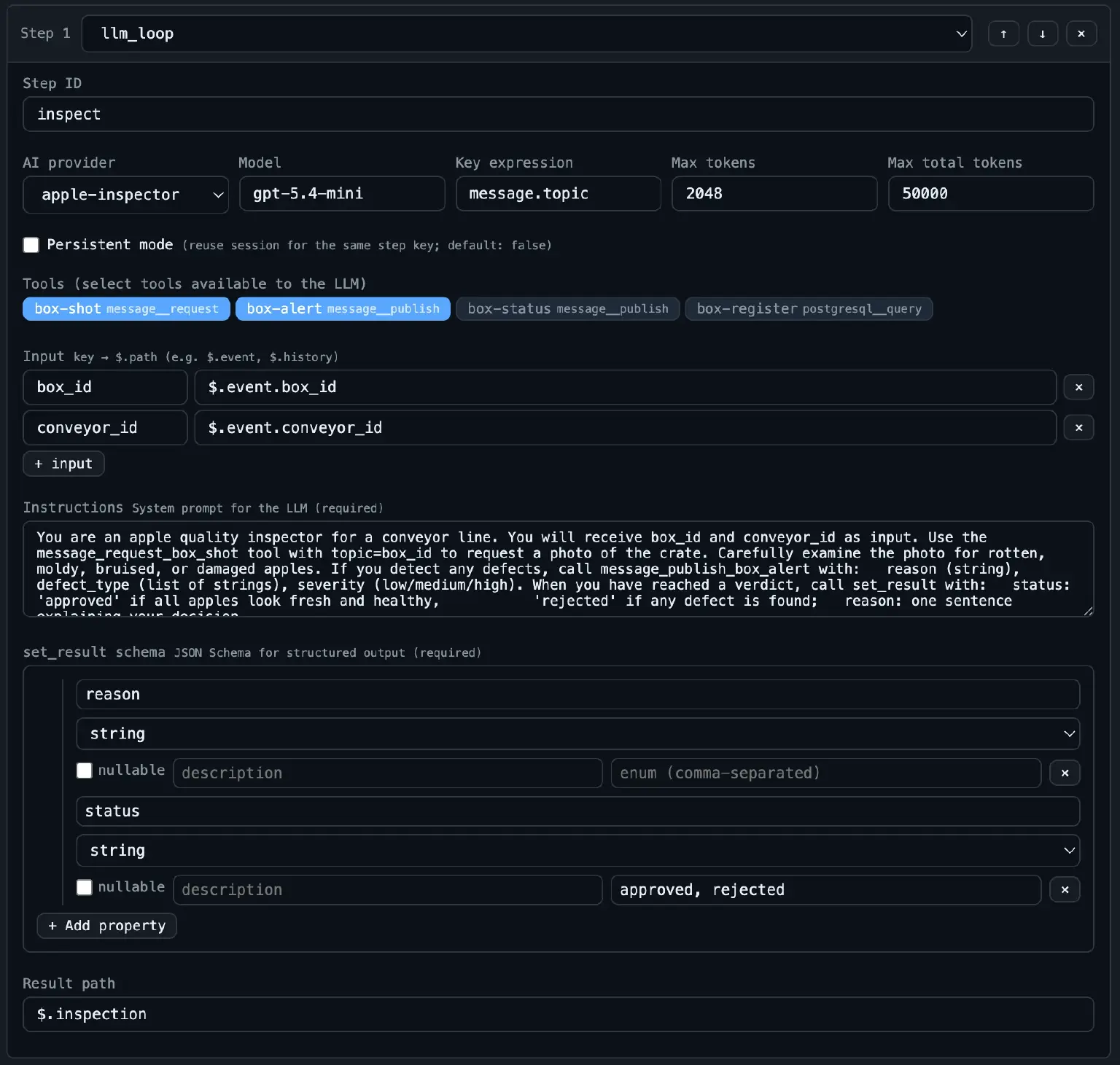
Task: Focus the Model field gpt-5.4-mini
Action: pos(342,194)
